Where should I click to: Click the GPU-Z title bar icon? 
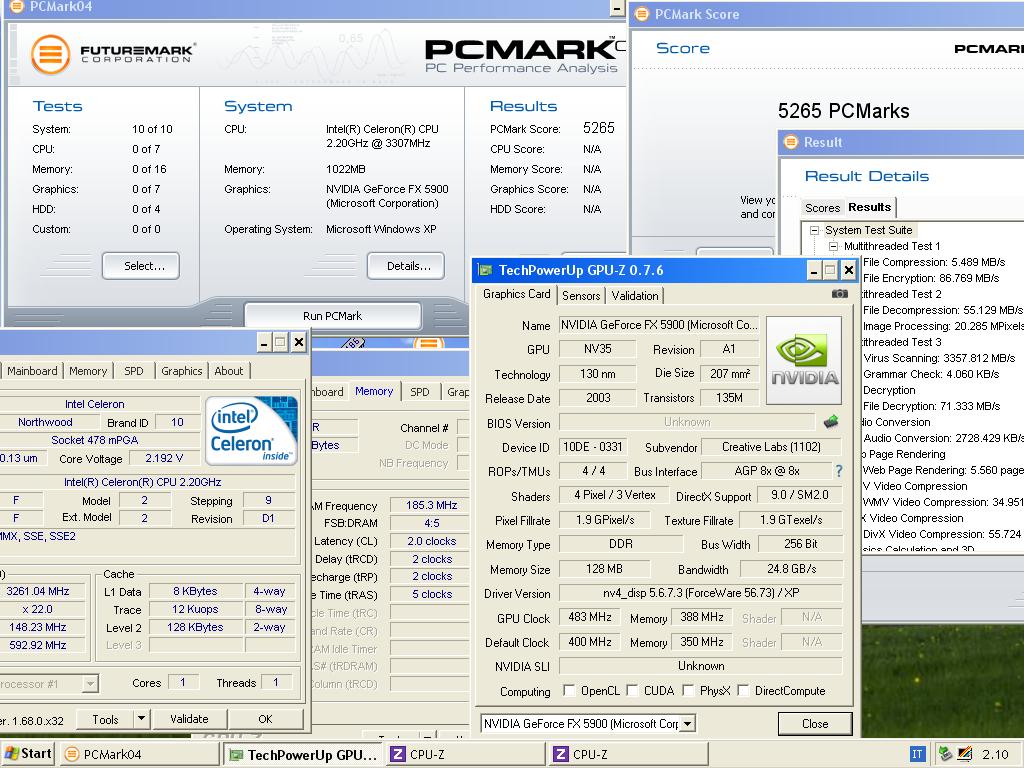pos(485,270)
